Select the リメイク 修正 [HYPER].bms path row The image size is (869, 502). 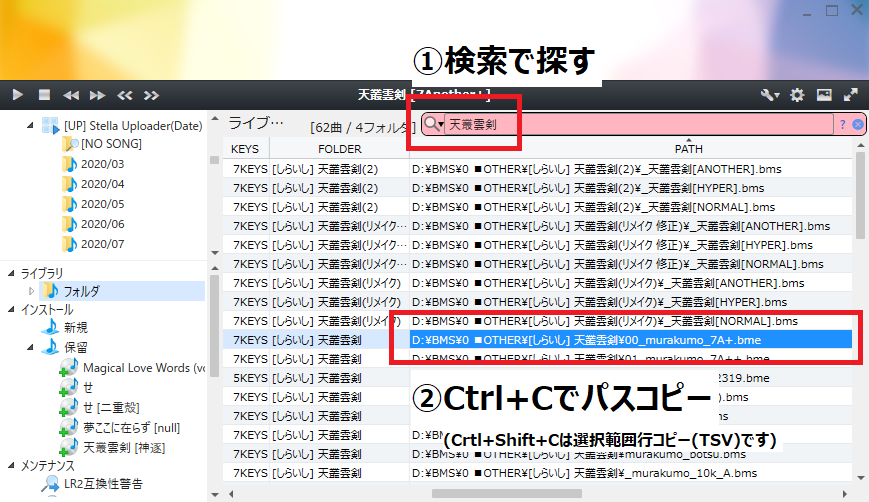click(x=538, y=245)
